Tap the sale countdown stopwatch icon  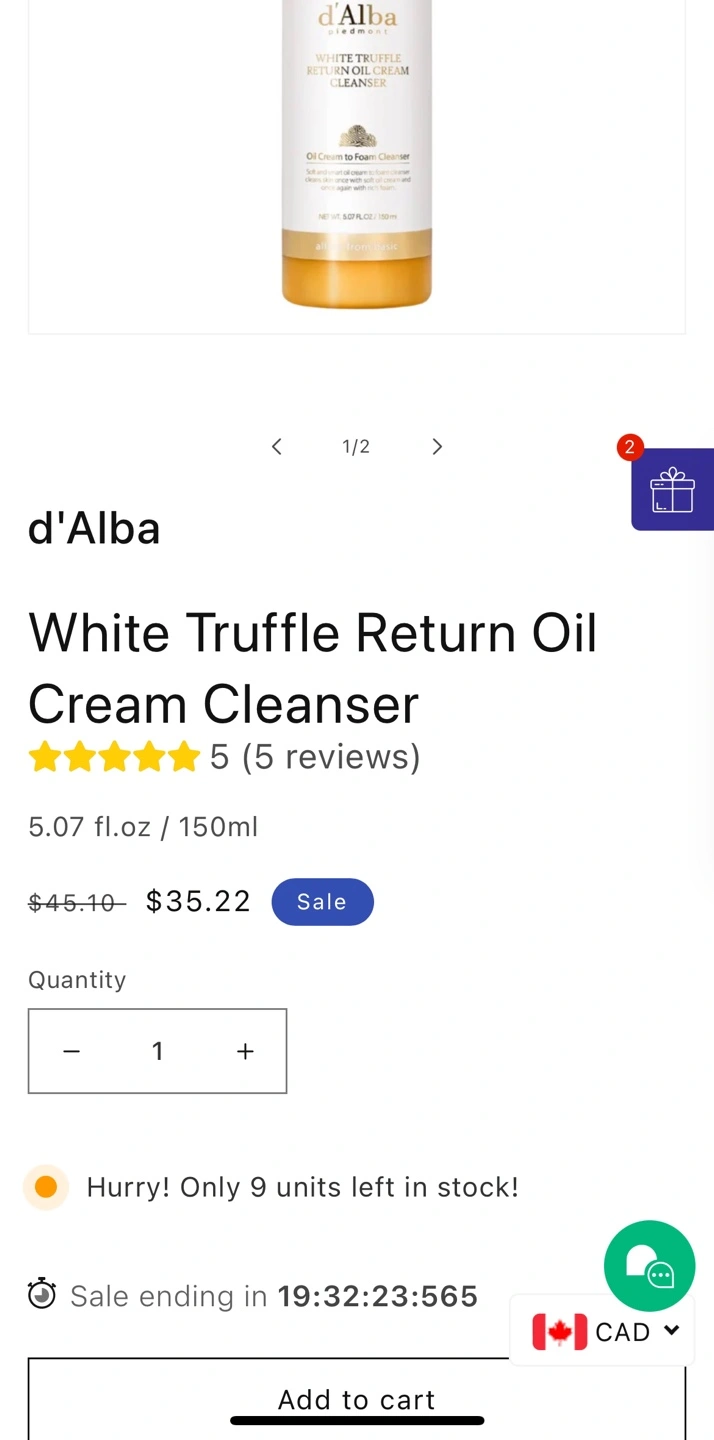point(42,1296)
